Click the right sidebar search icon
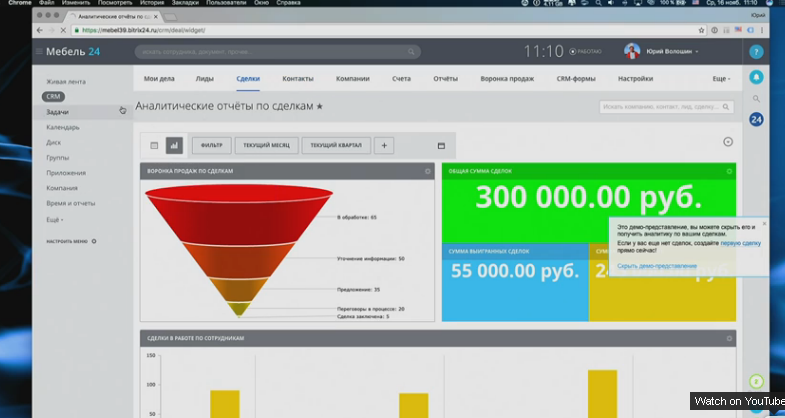The width and height of the screenshot is (785, 418). point(756,99)
